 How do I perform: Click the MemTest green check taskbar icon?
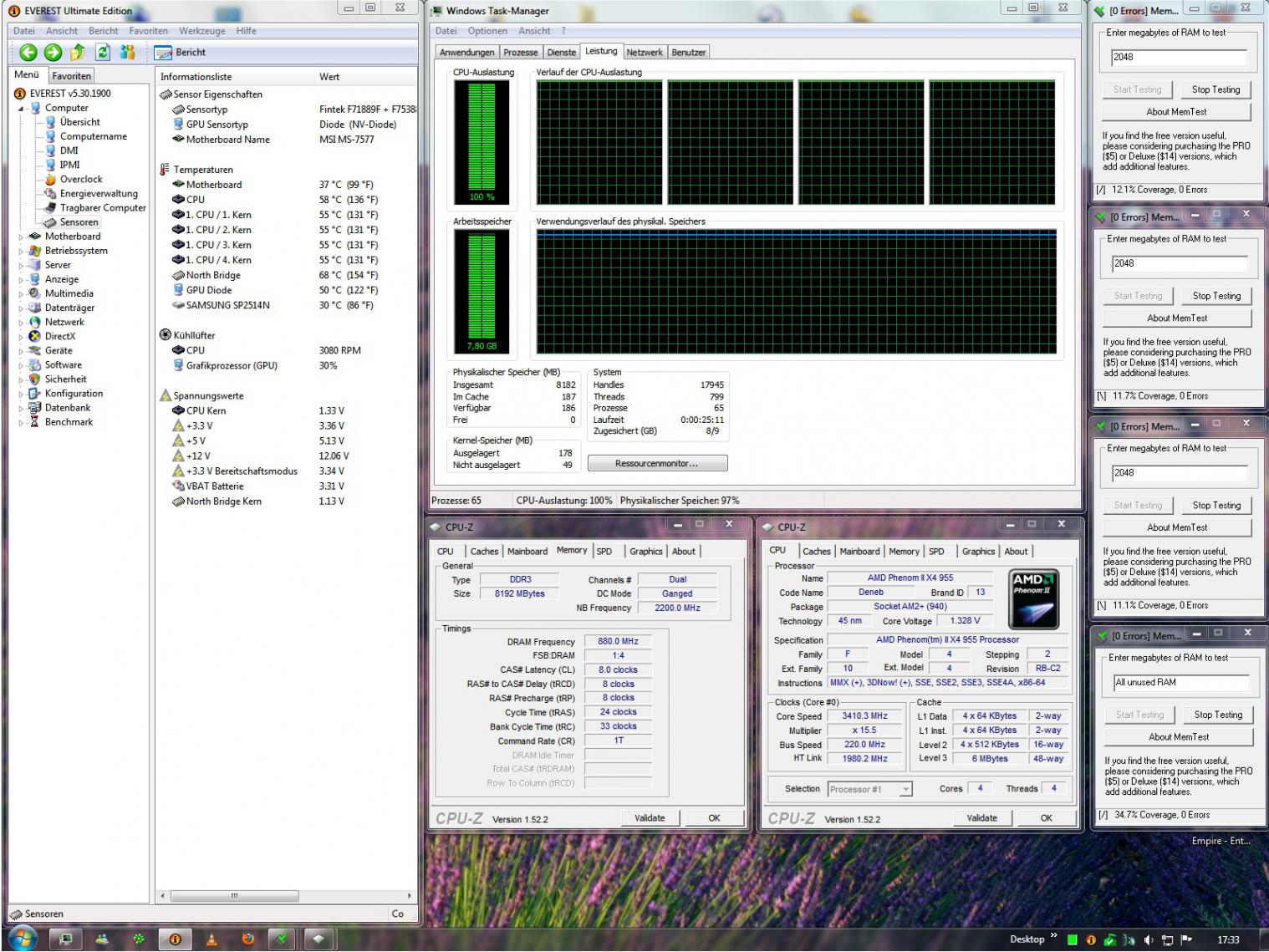[x=283, y=939]
